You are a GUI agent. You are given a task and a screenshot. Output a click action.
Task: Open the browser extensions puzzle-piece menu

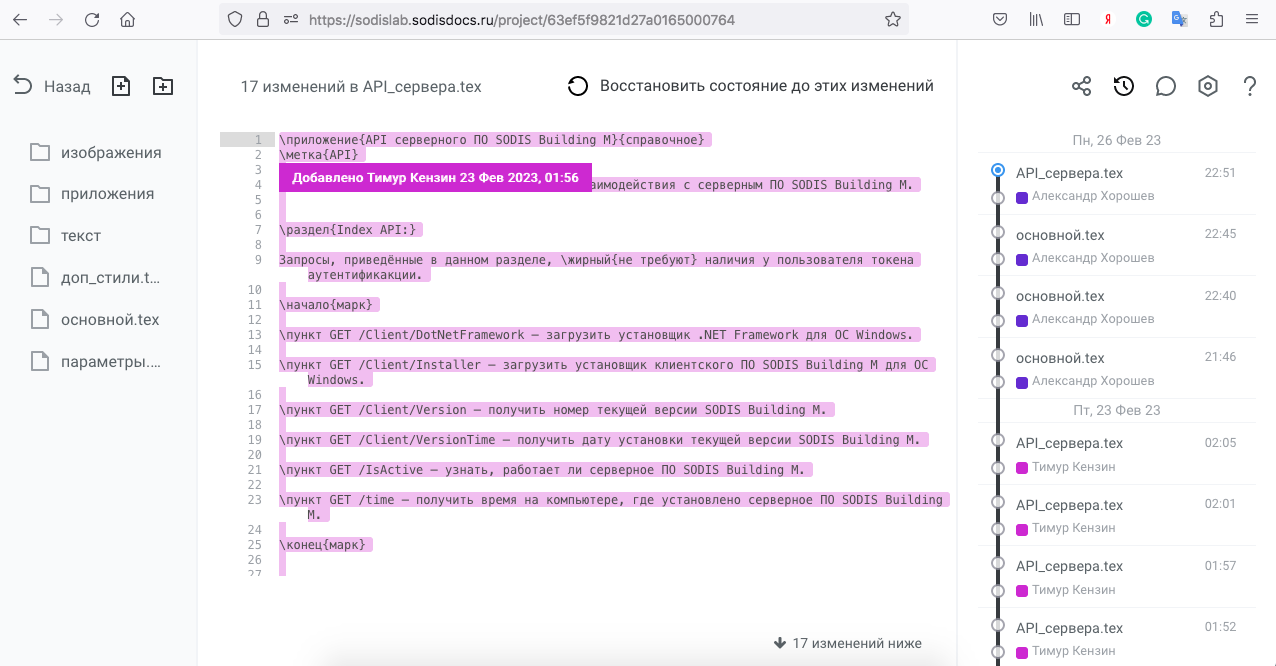coord(1216,18)
